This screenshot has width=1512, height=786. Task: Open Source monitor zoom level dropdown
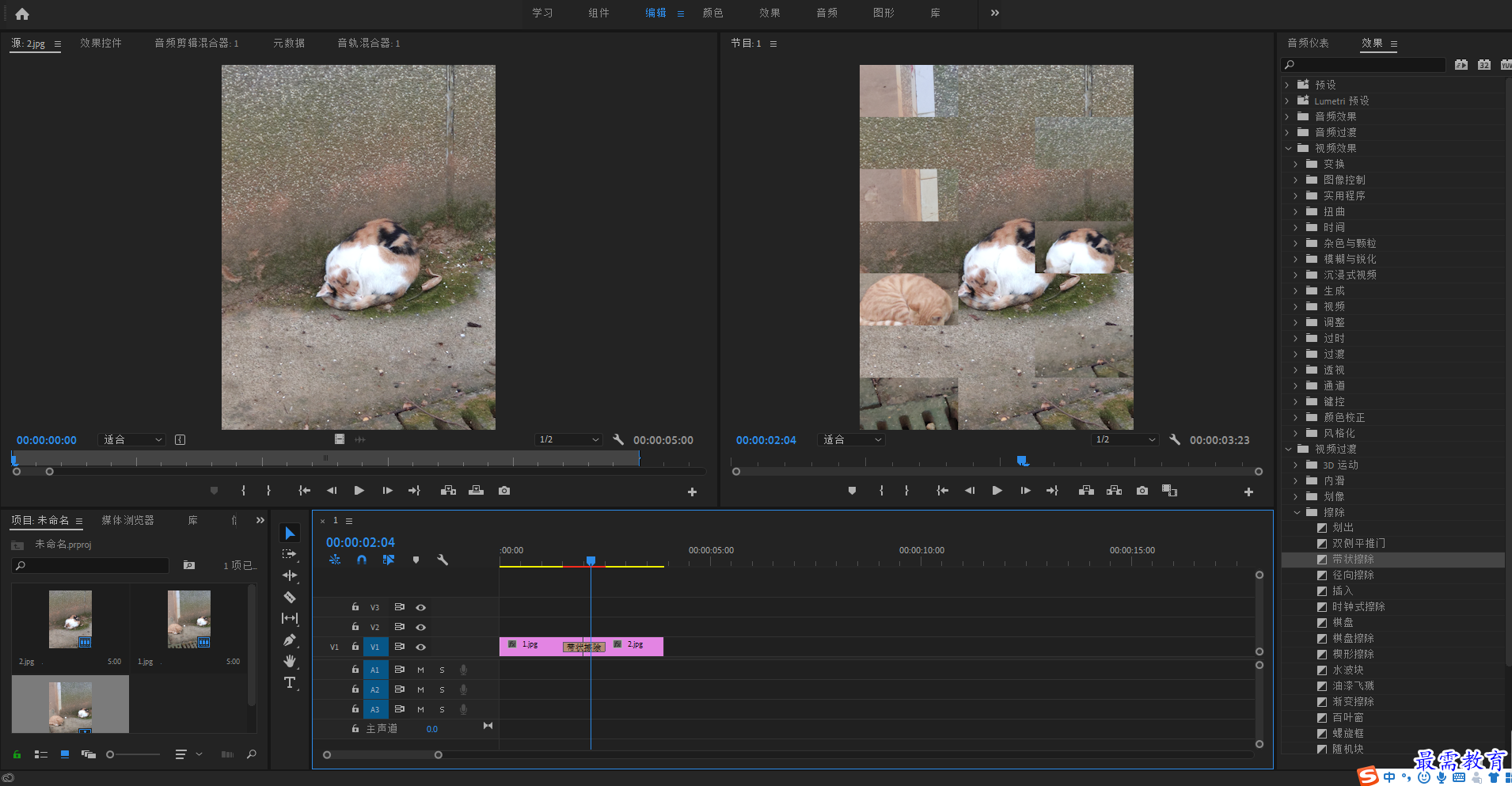coord(132,439)
